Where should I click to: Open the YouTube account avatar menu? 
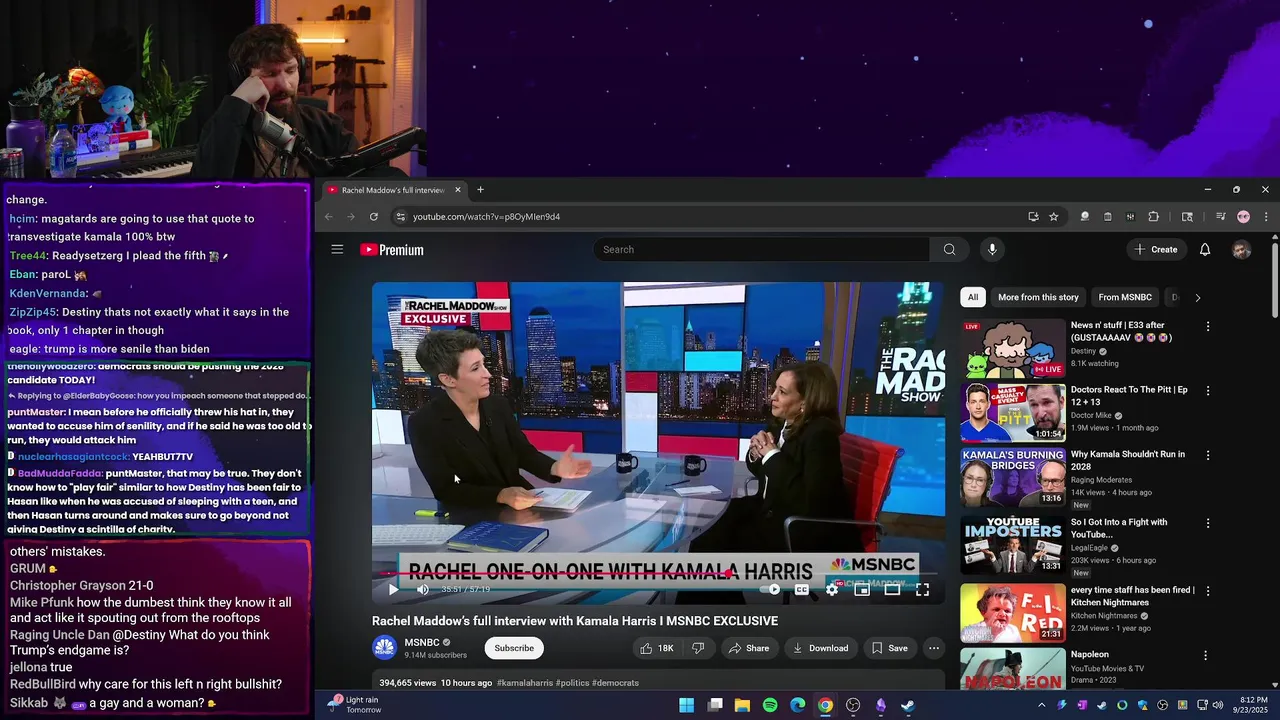(x=1241, y=250)
